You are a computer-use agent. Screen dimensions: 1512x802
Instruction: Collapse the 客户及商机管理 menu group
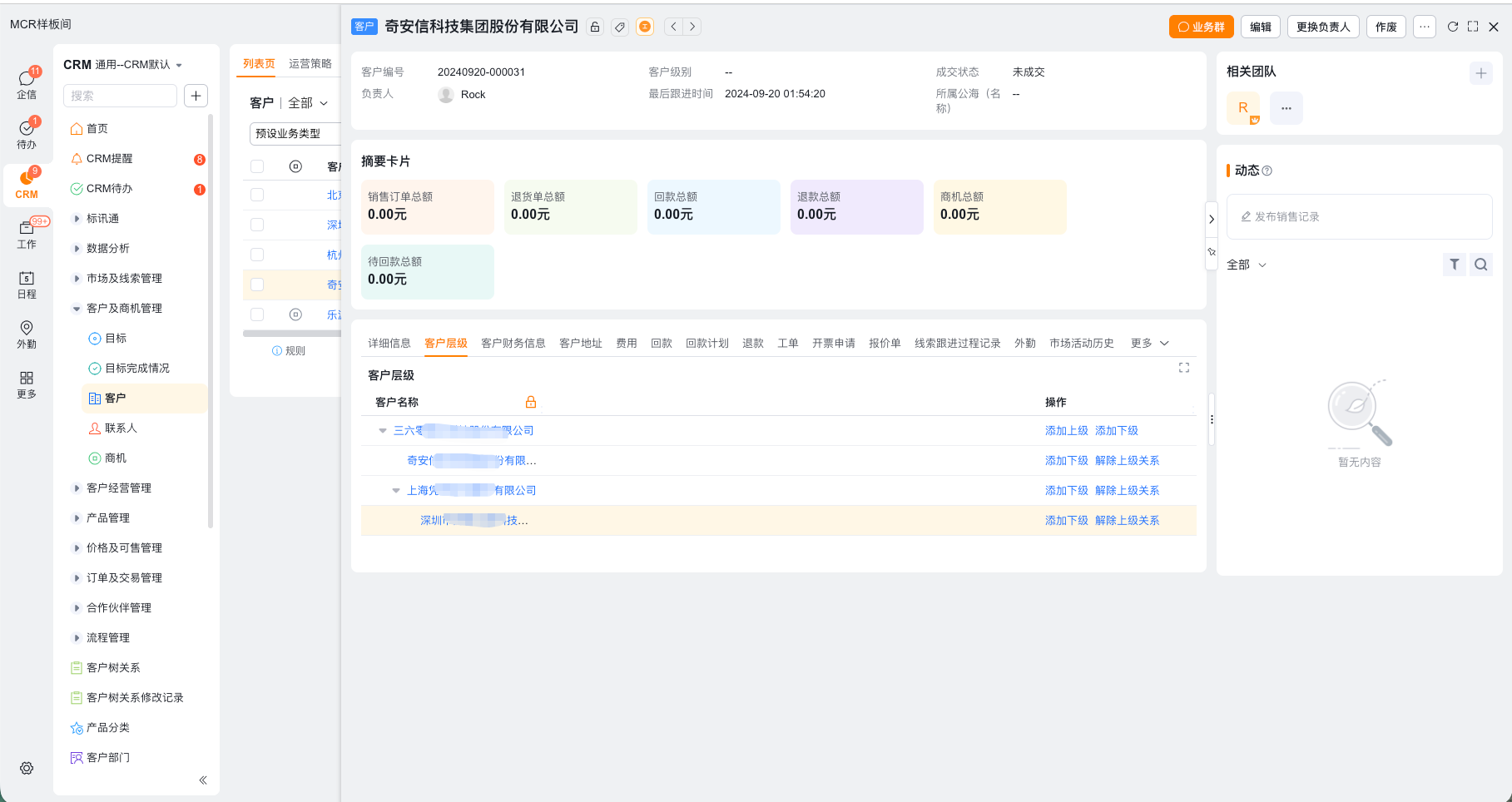coord(77,309)
